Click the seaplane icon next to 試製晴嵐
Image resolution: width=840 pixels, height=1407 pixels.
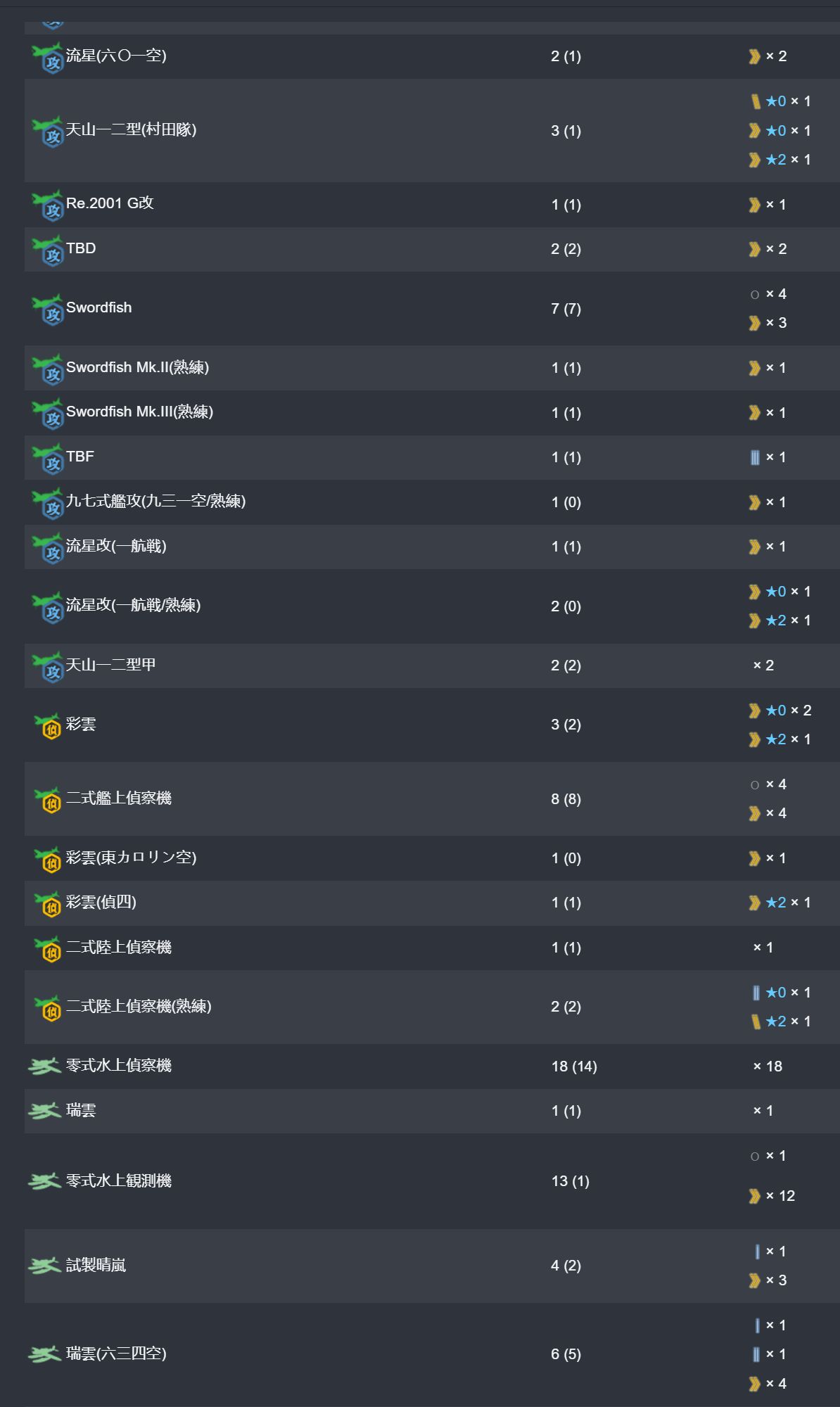[x=44, y=1266]
